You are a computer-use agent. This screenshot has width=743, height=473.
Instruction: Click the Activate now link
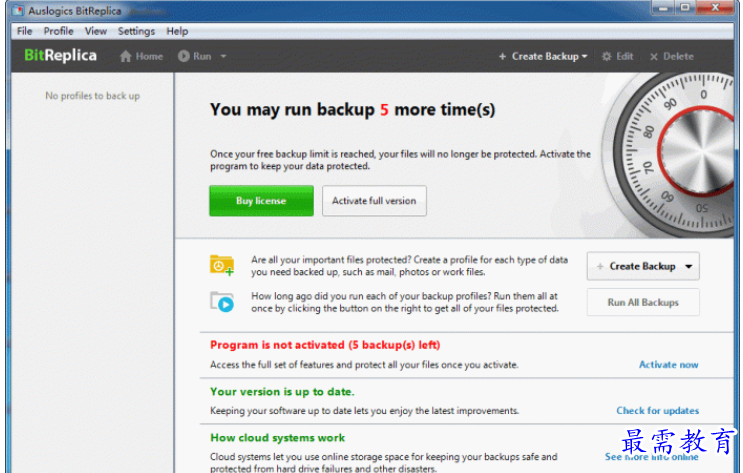[668, 364]
